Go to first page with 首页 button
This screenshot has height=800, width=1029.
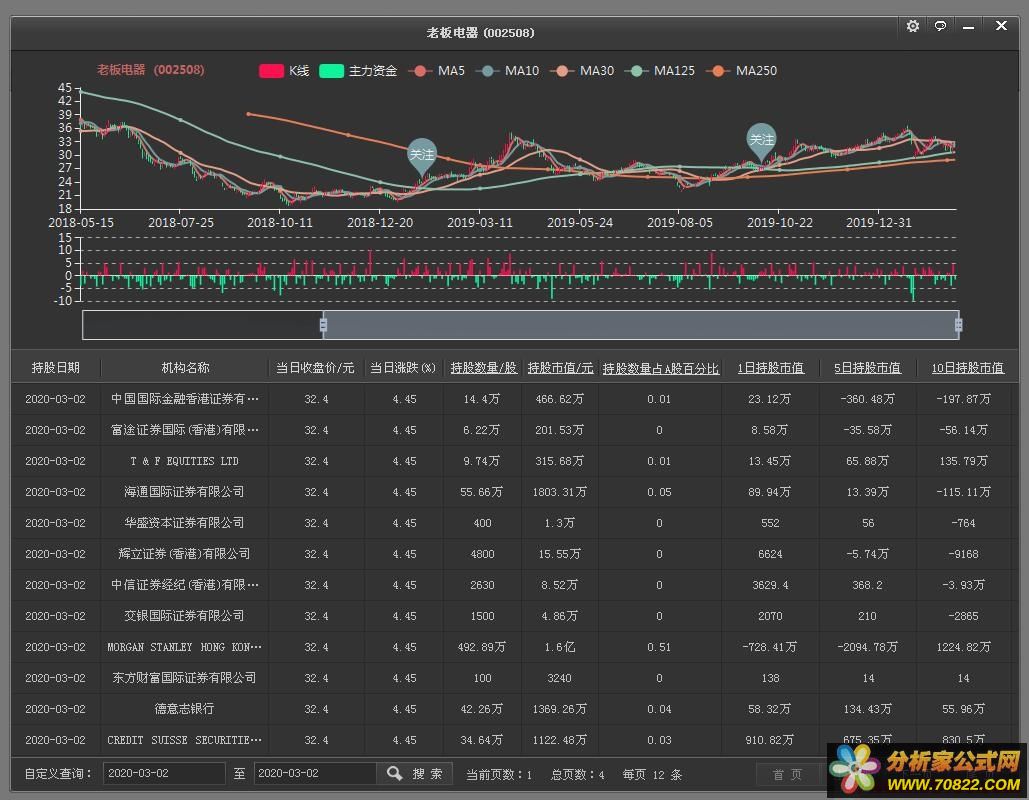788,774
